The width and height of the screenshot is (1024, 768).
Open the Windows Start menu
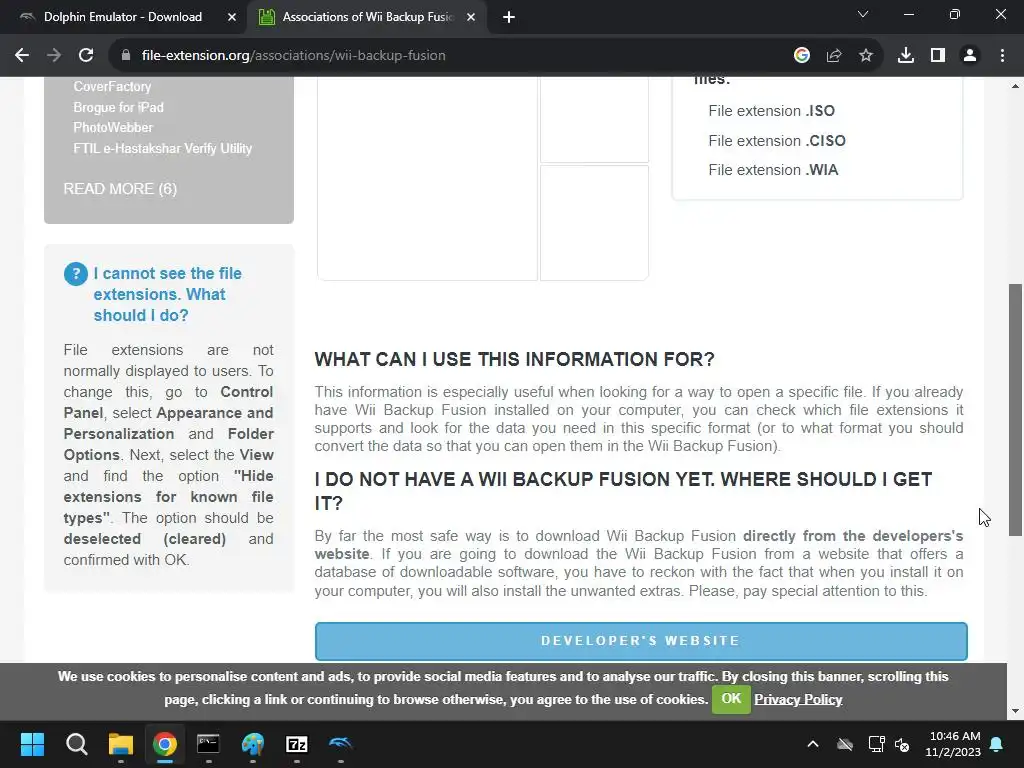[x=32, y=744]
